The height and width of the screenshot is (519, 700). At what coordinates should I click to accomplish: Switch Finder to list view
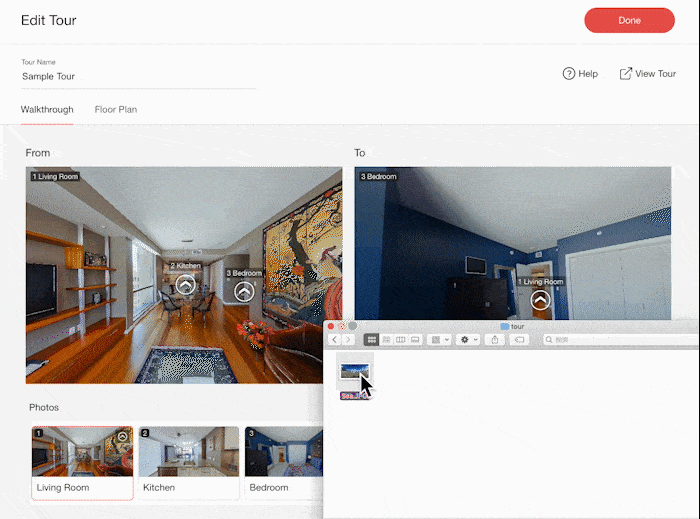pos(386,340)
